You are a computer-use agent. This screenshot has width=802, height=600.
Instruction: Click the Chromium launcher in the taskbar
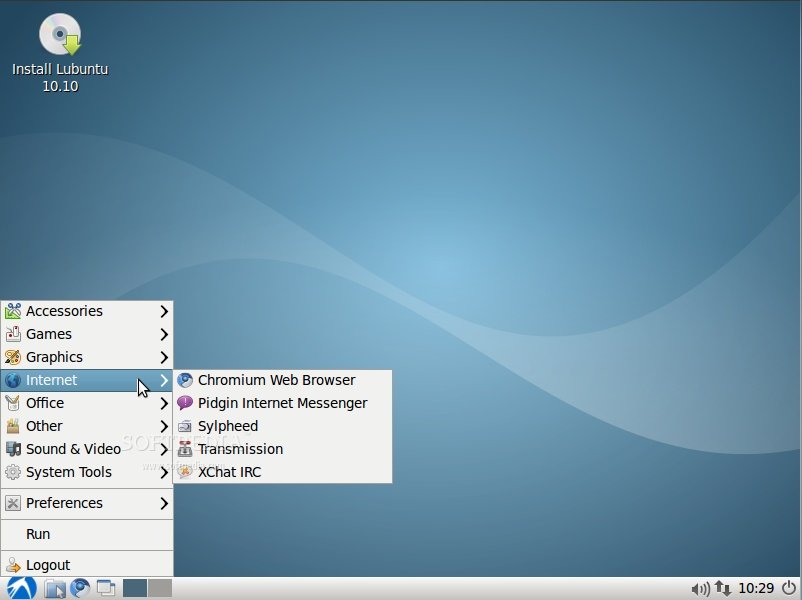80,588
